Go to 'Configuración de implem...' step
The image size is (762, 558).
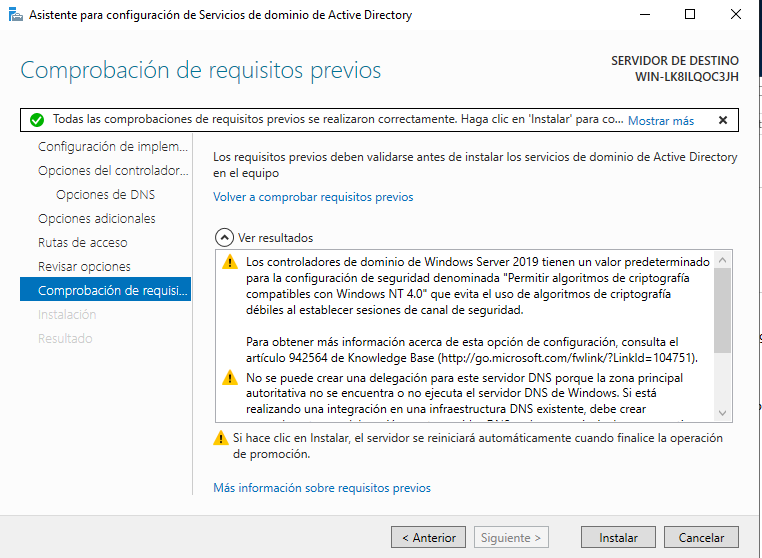(113, 146)
